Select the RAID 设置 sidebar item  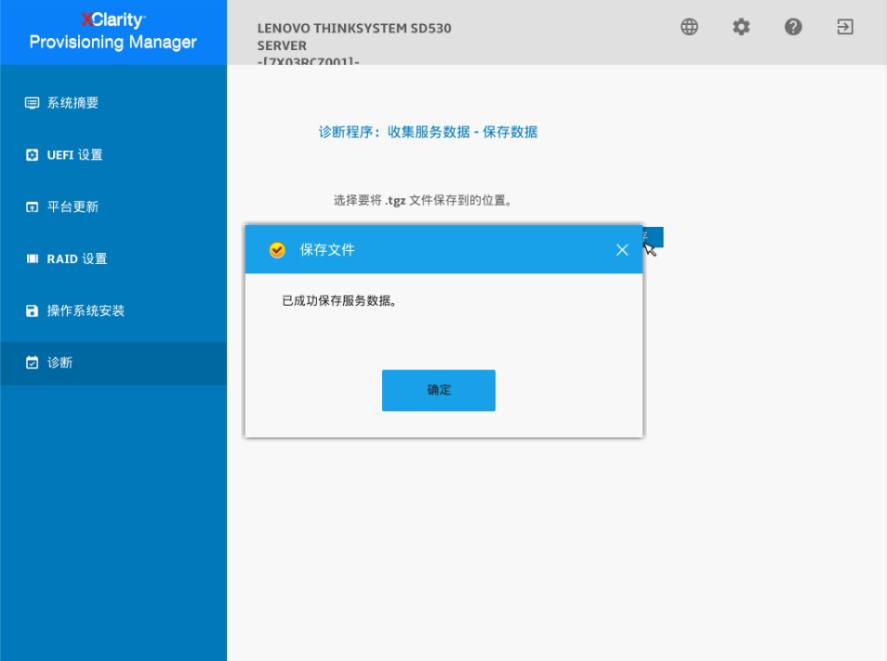(75, 258)
